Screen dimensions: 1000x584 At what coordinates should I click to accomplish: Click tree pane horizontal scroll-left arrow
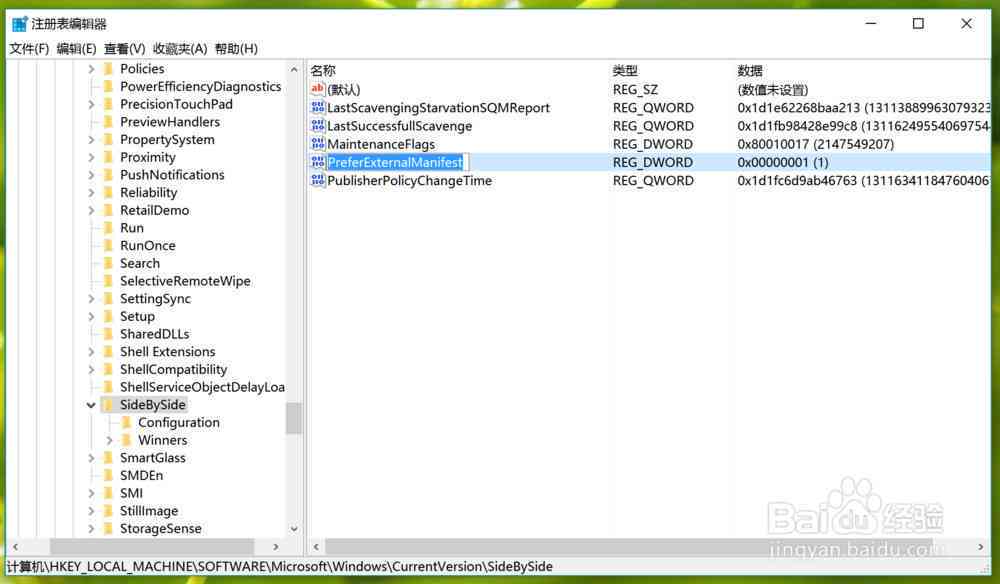pos(15,547)
